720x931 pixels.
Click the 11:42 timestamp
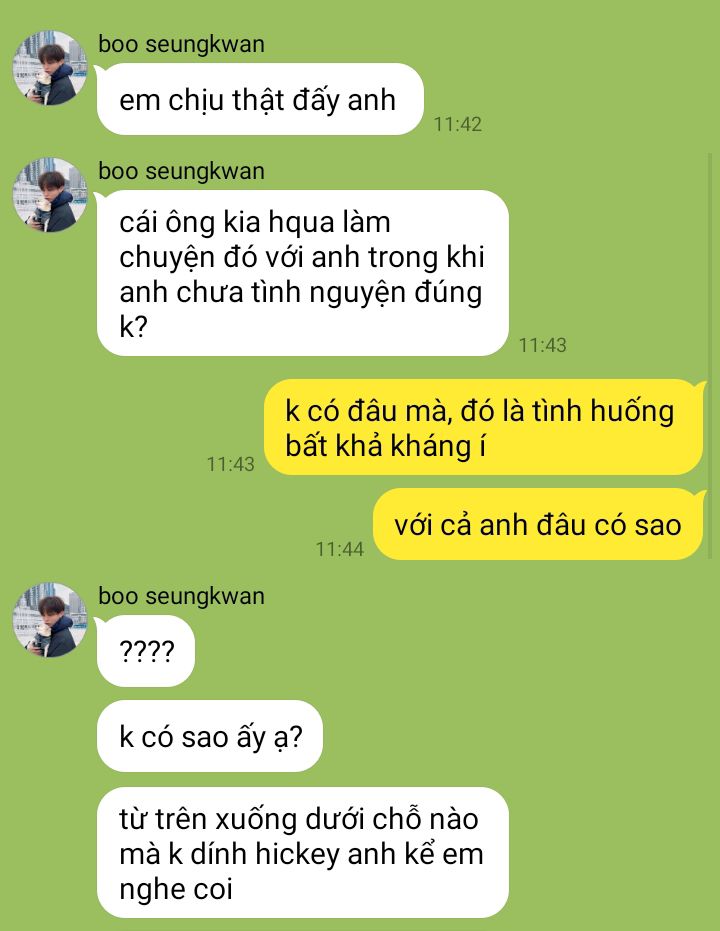[x=458, y=124]
